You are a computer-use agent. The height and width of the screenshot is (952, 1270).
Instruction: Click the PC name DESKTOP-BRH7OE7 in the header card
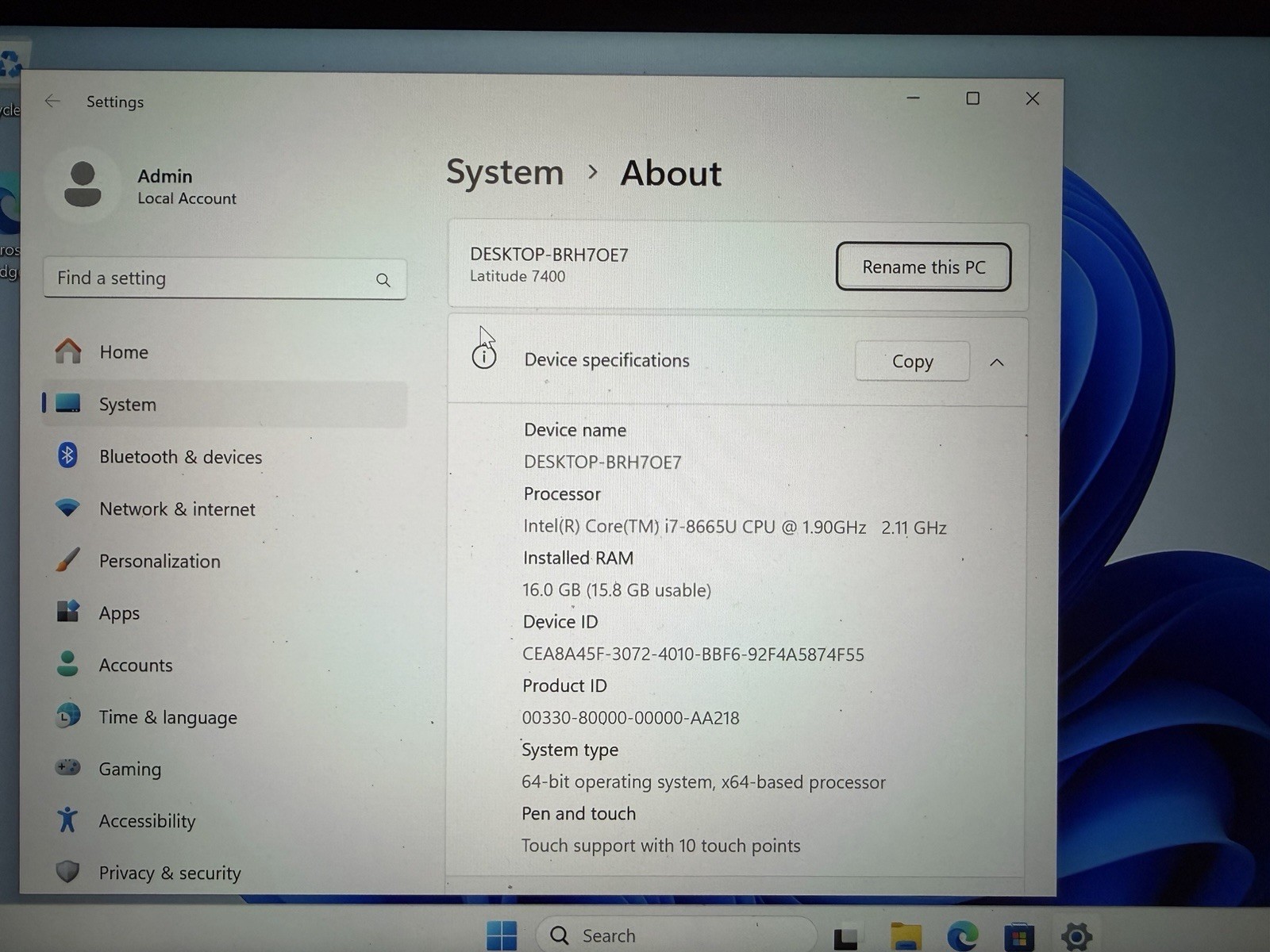[x=549, y=255]
